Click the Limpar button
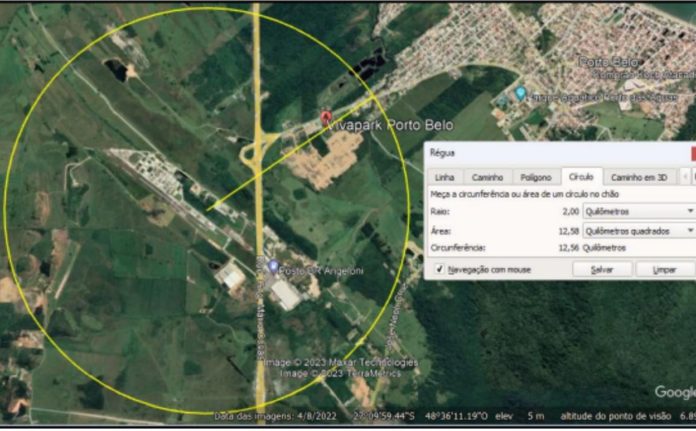This screenshot has width=696, height=431. point(664,269)
